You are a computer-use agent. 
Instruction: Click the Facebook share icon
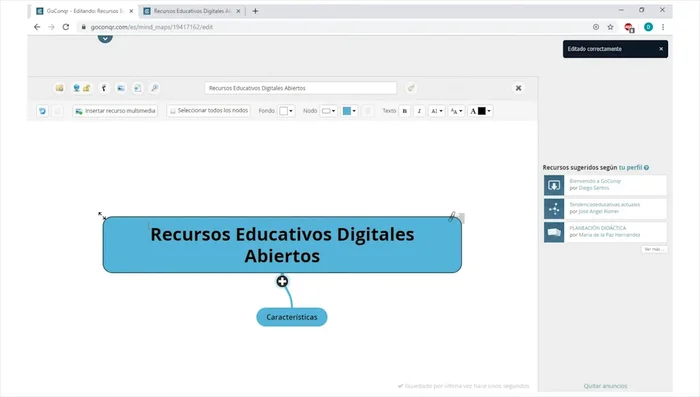click(x=104, y=88)
